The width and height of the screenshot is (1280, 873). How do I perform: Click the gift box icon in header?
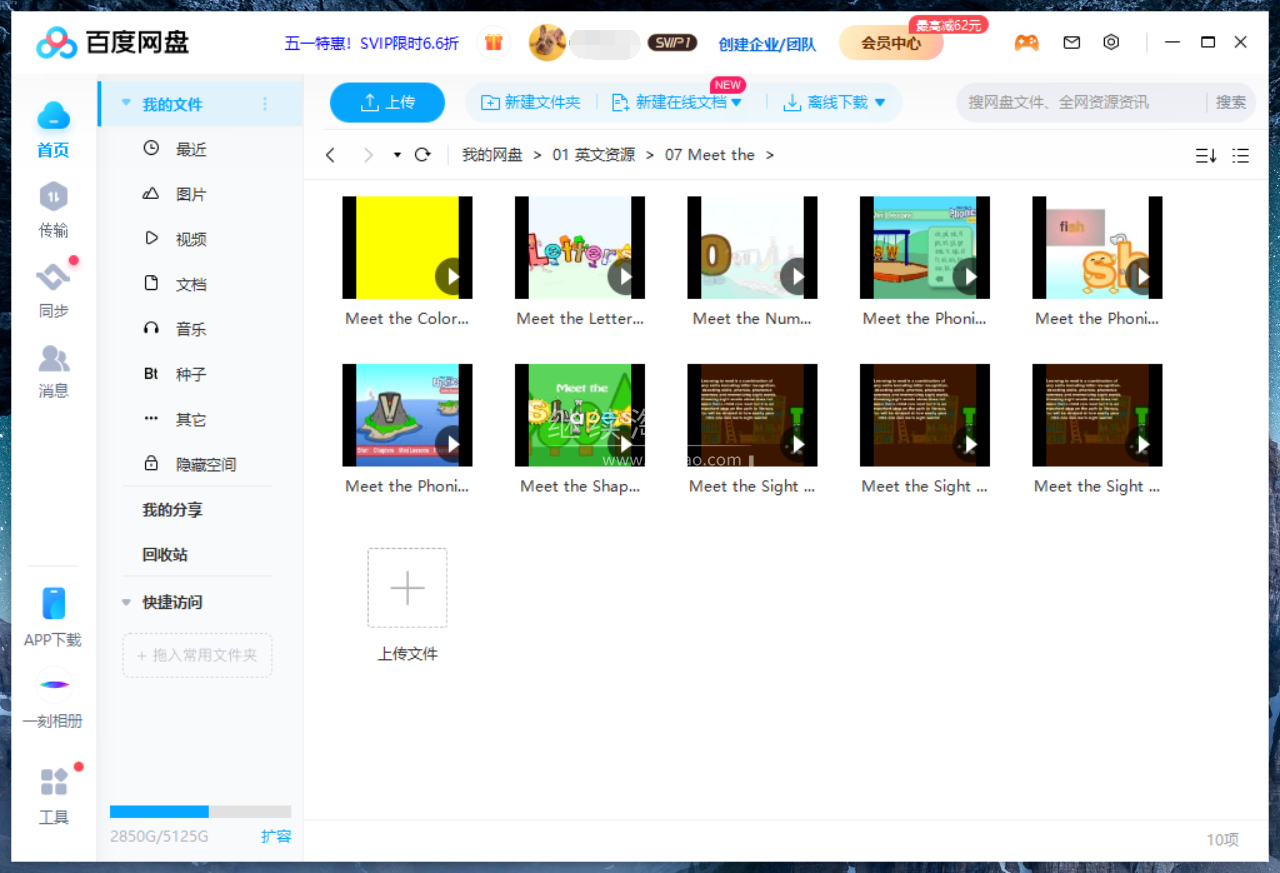[493, 43]
